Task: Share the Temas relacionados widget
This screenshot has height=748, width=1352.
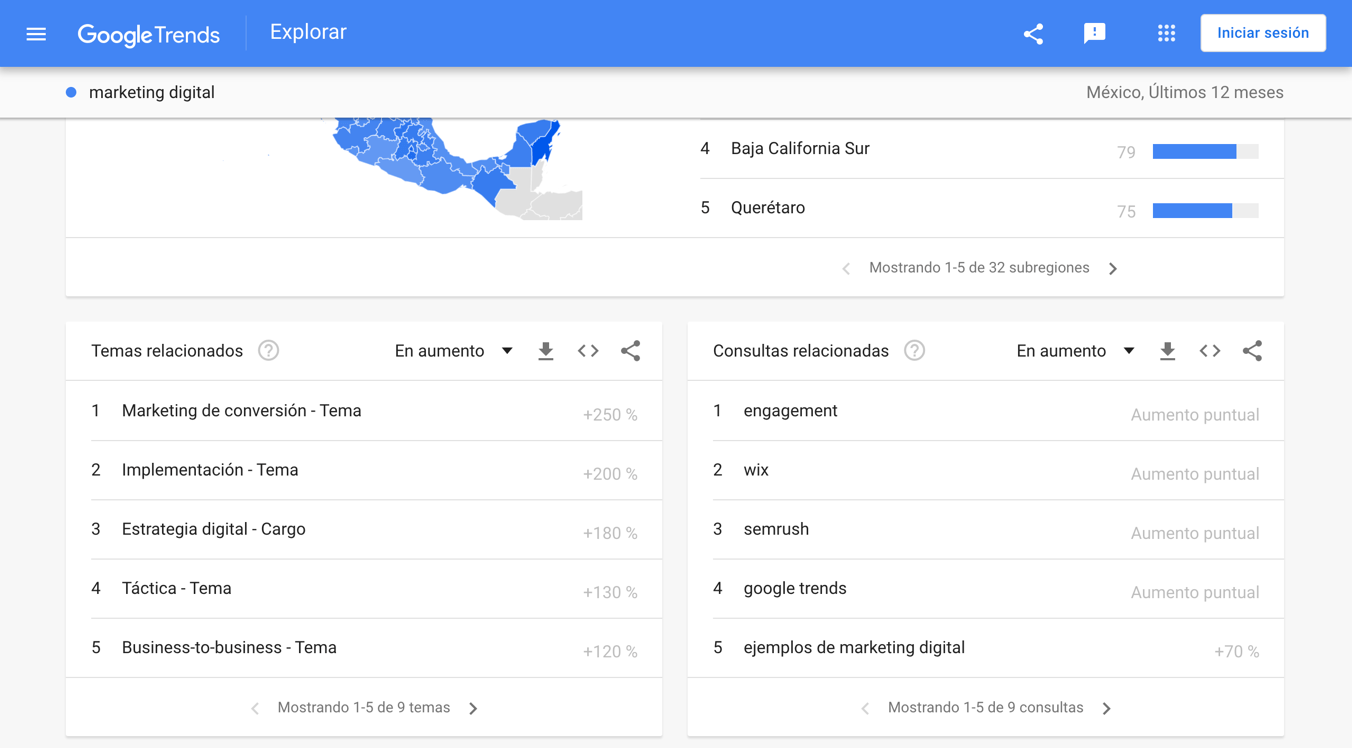Action: click(x=630, y=351)
